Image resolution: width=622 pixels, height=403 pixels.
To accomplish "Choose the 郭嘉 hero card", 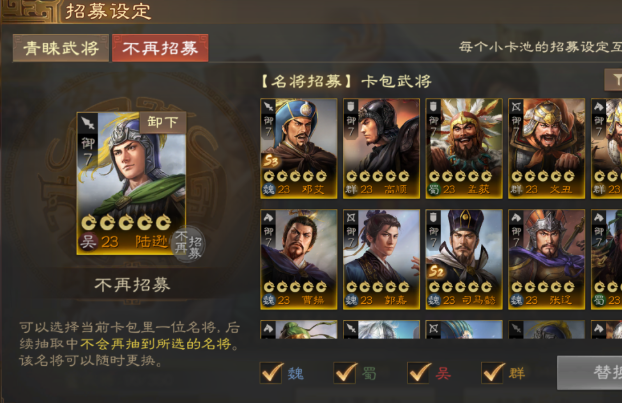I will click(381, 259).
